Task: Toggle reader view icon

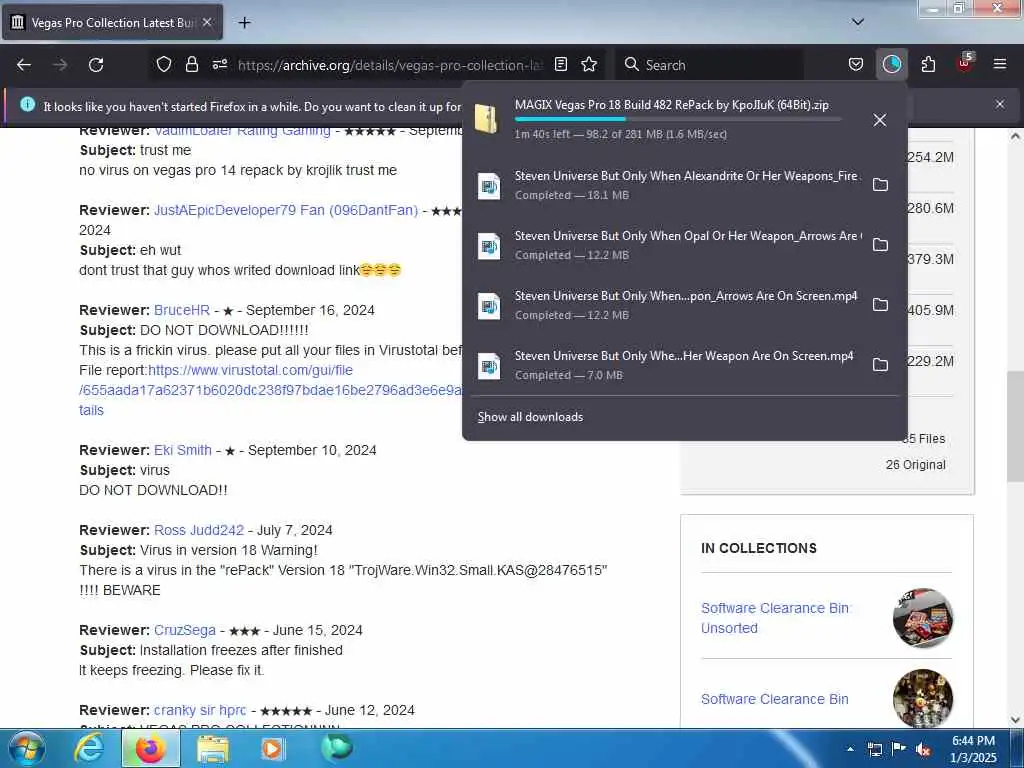Action: tap(560, 65)
